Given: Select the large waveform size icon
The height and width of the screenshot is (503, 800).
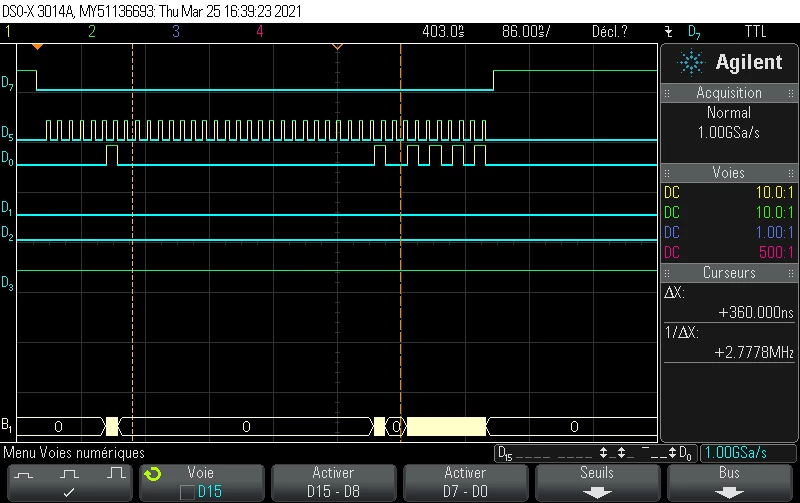Looking at the screenshot, I should click(116, 473).
